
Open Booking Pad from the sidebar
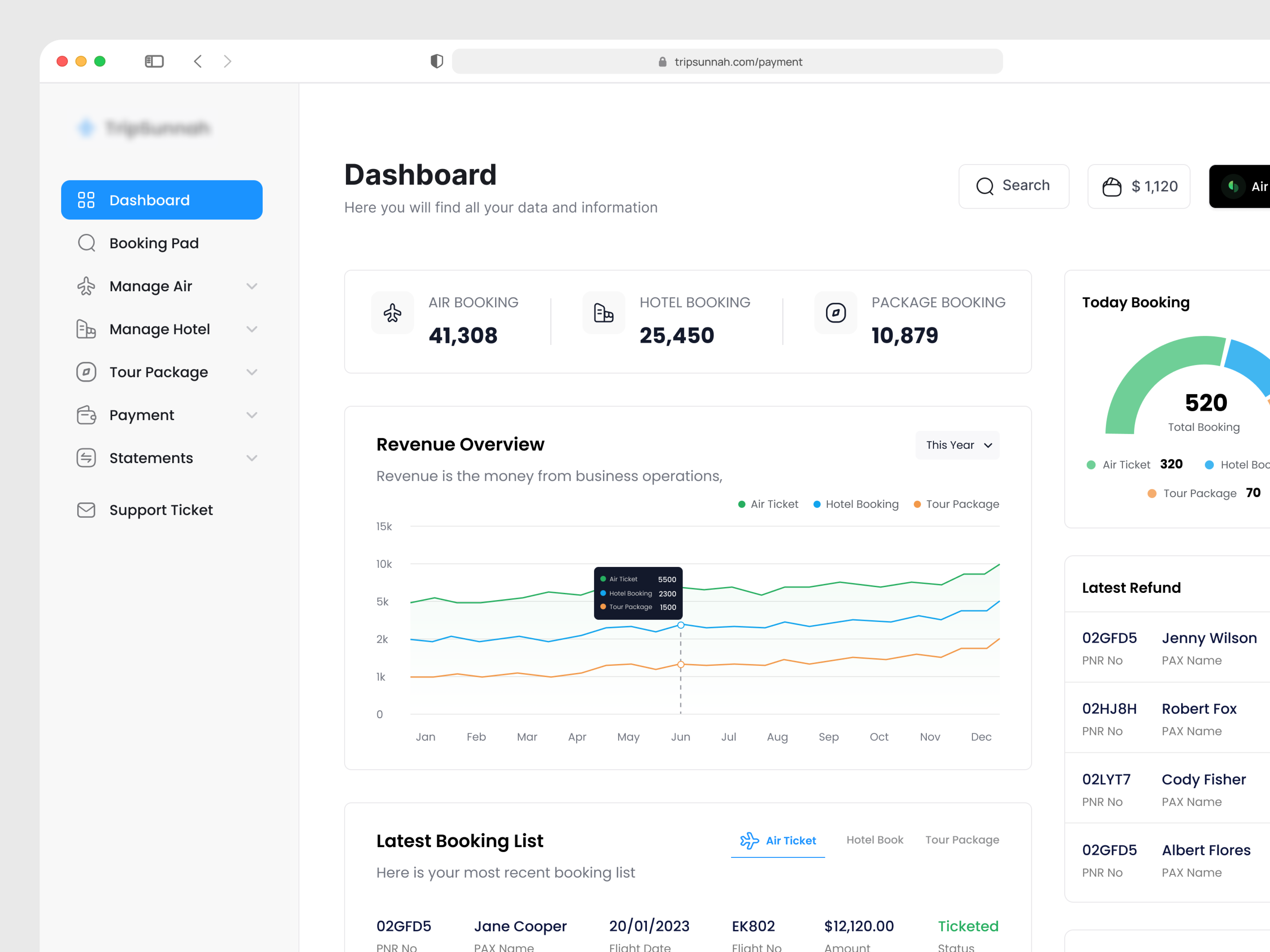[153, 243]
